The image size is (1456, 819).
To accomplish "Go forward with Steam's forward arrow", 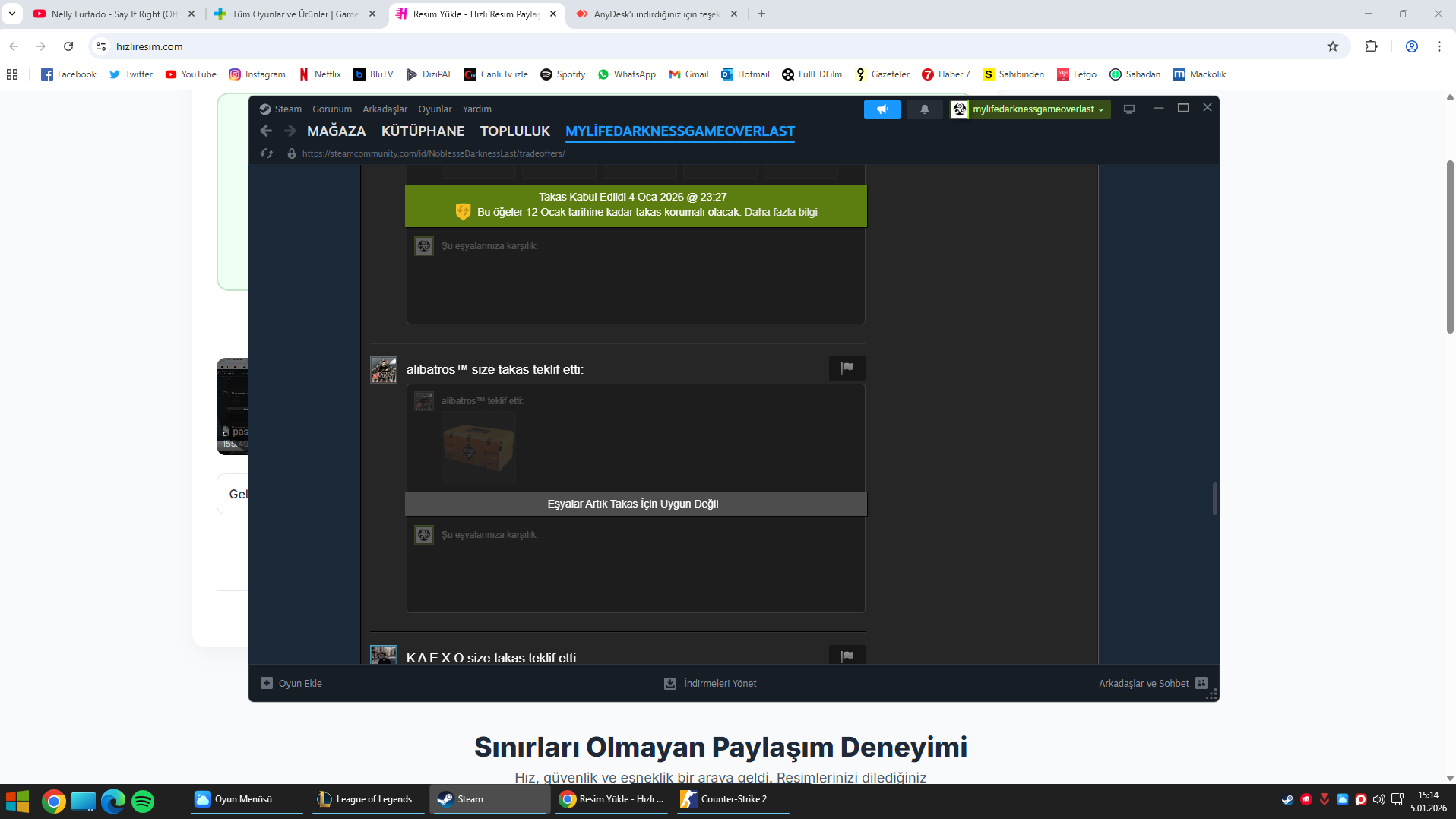I will tap(290, 131).
